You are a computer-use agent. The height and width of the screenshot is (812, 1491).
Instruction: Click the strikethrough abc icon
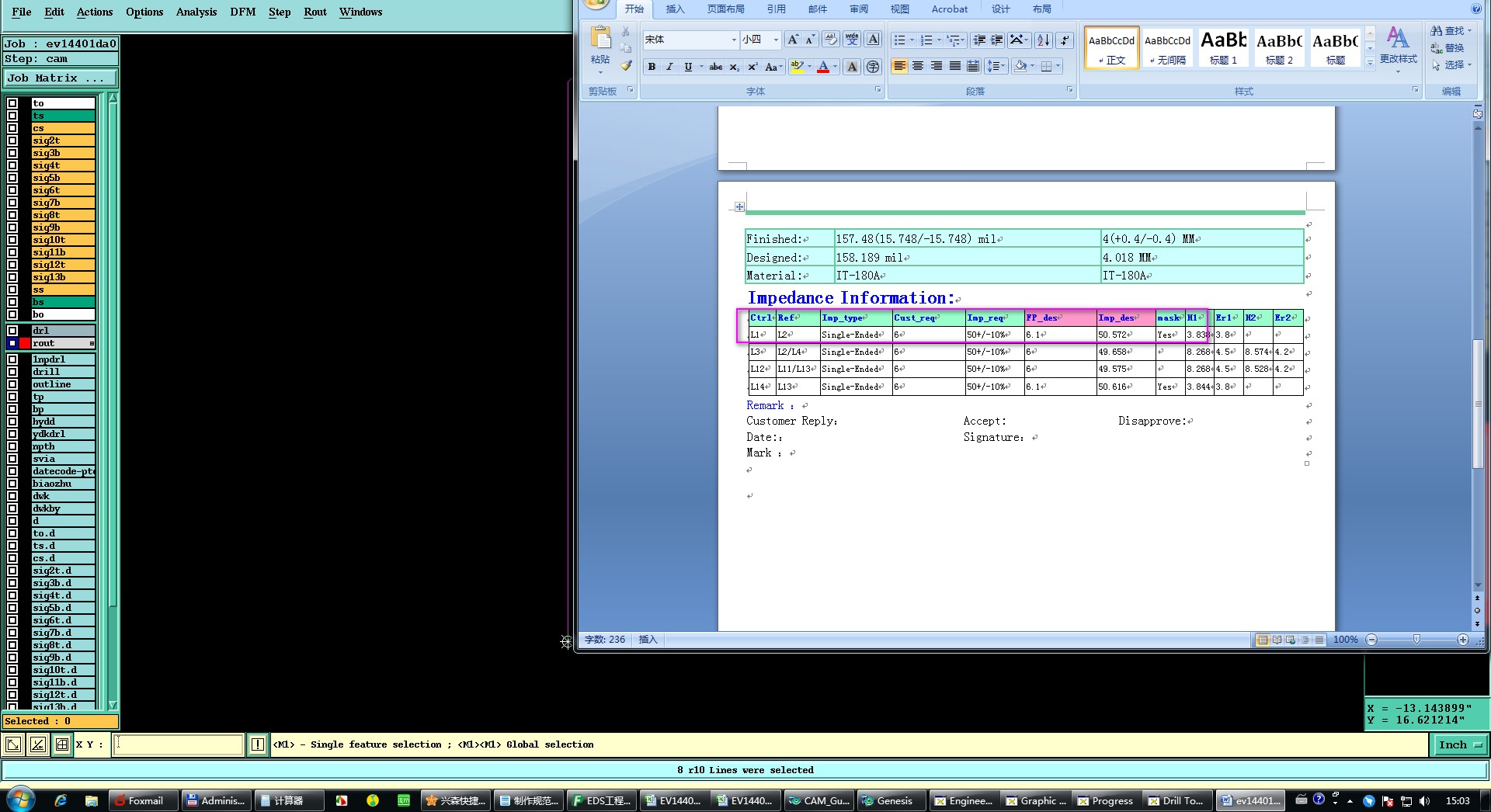(716, 67)
